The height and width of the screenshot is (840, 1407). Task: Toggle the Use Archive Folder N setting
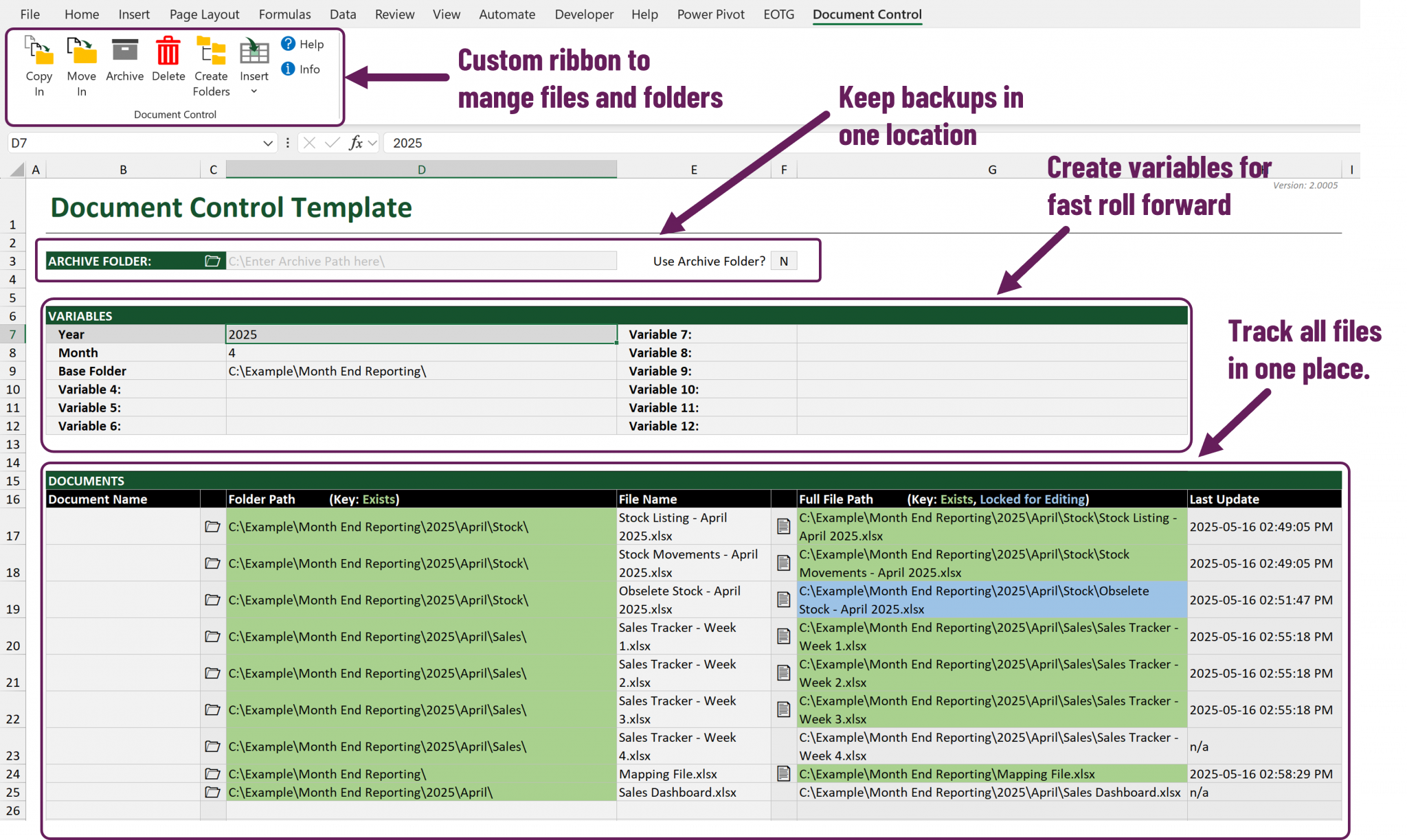[783, 260]
